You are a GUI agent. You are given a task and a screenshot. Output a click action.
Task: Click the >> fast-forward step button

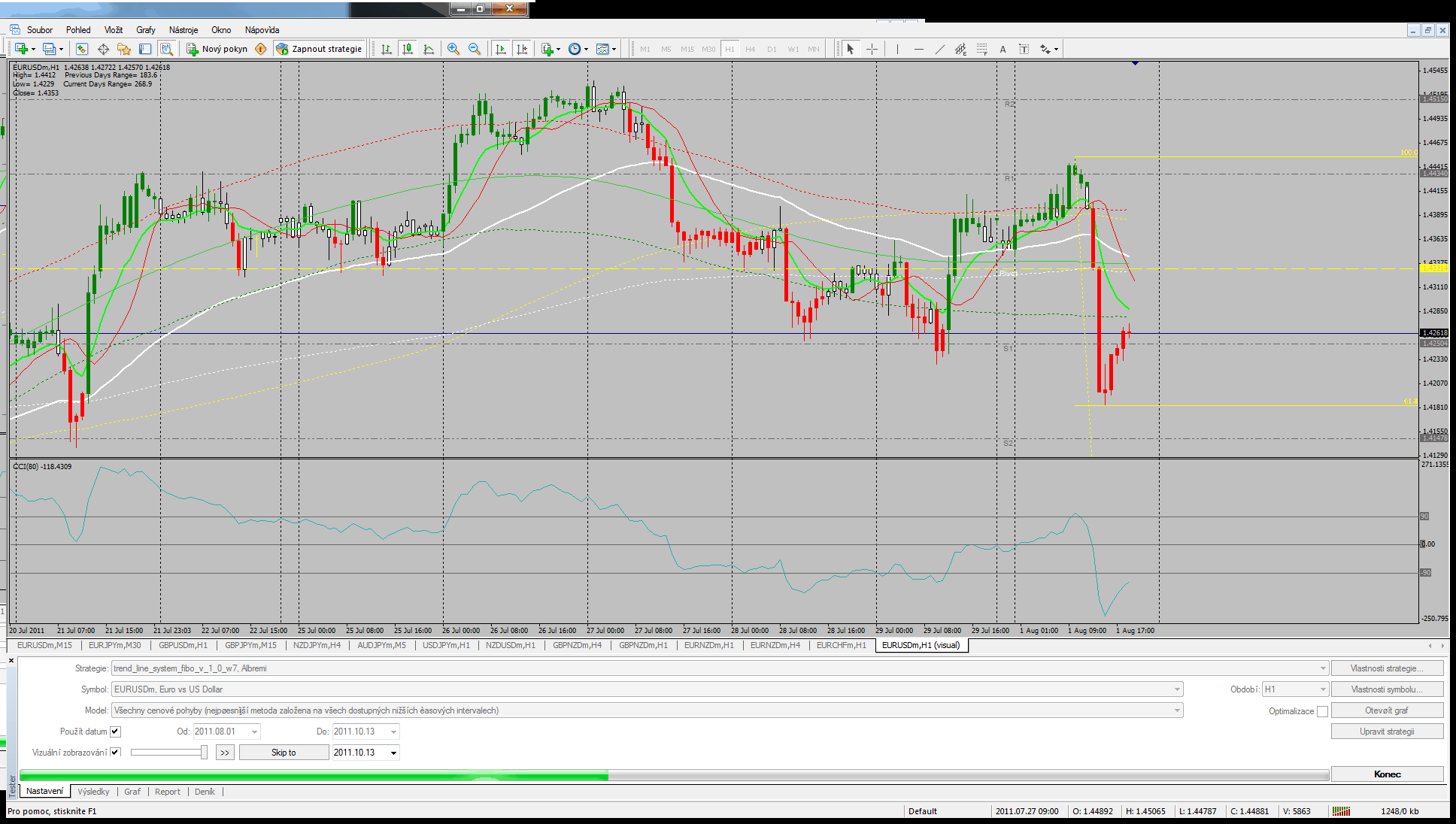(225, 753)
